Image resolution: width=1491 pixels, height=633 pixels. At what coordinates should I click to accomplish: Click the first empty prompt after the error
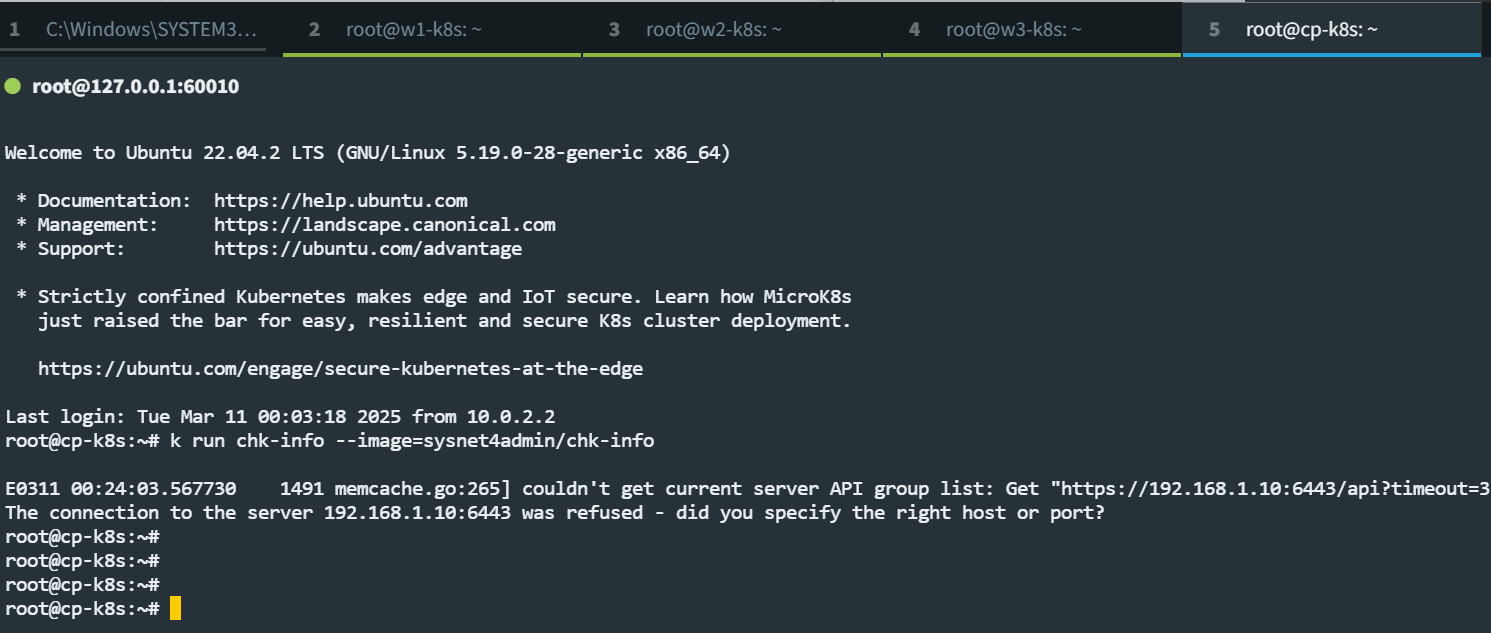coord(83,537)
